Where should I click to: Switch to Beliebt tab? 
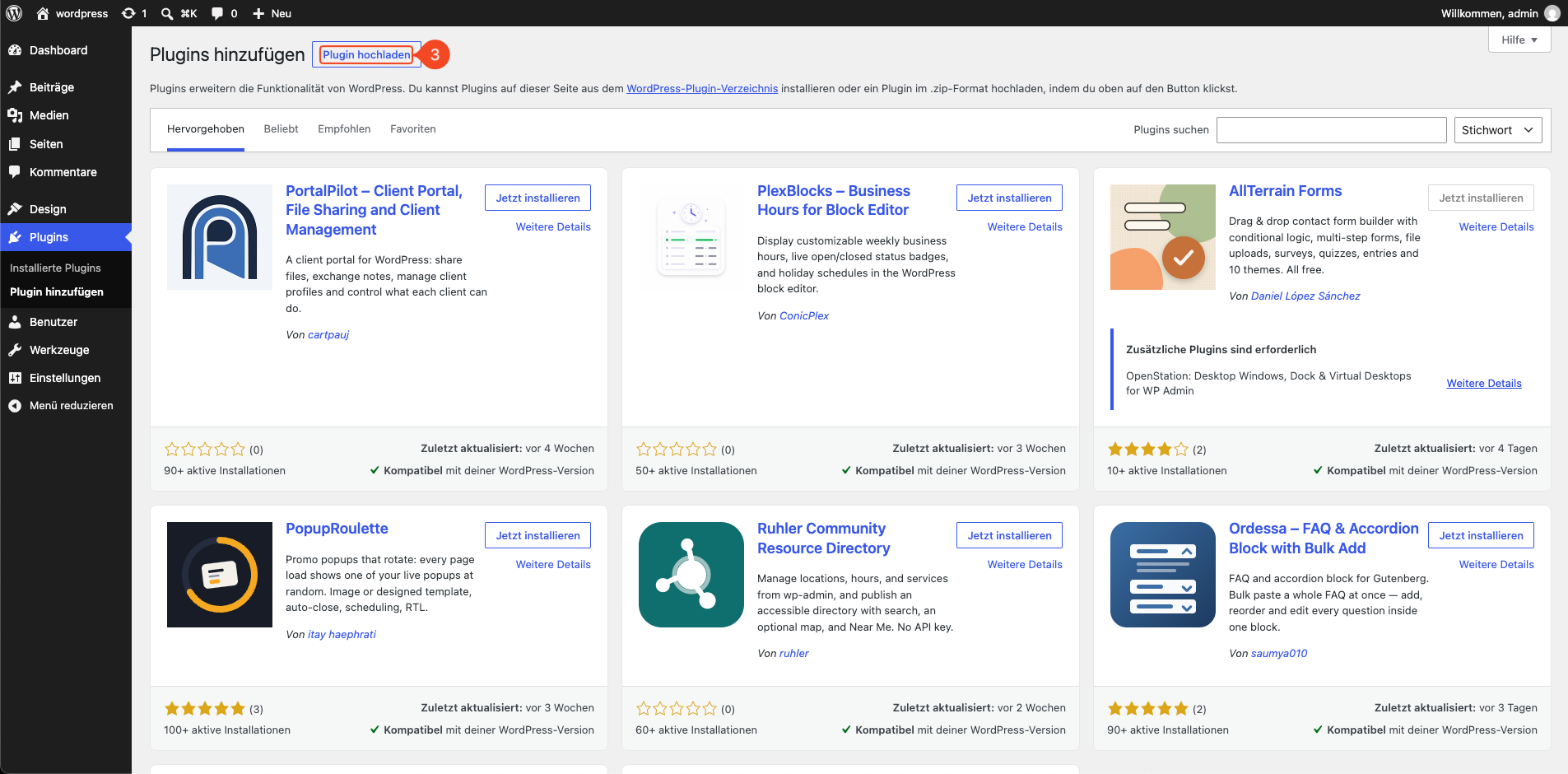(281, 129)
